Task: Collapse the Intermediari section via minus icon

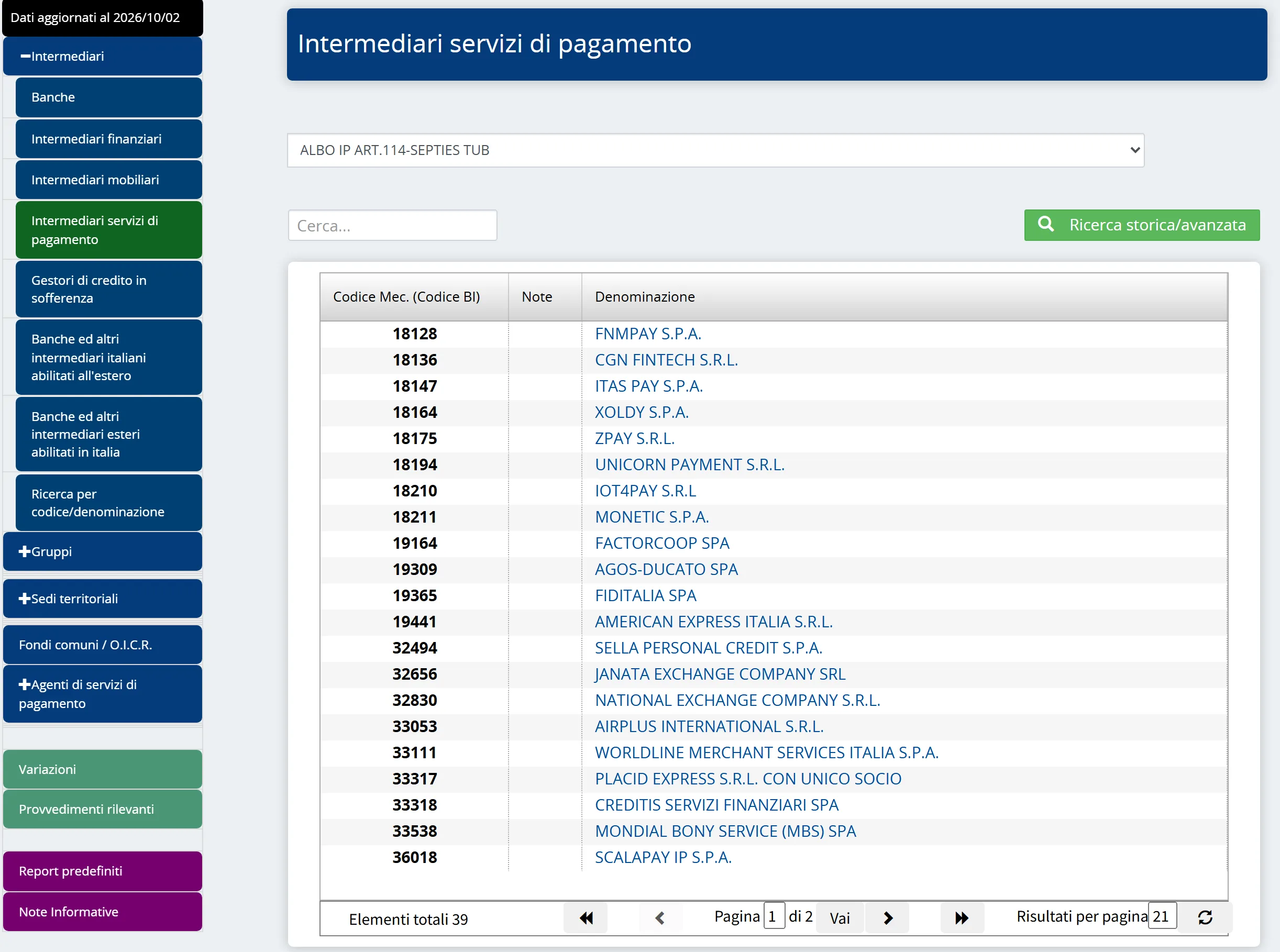Action: click(x=25, y=57)
